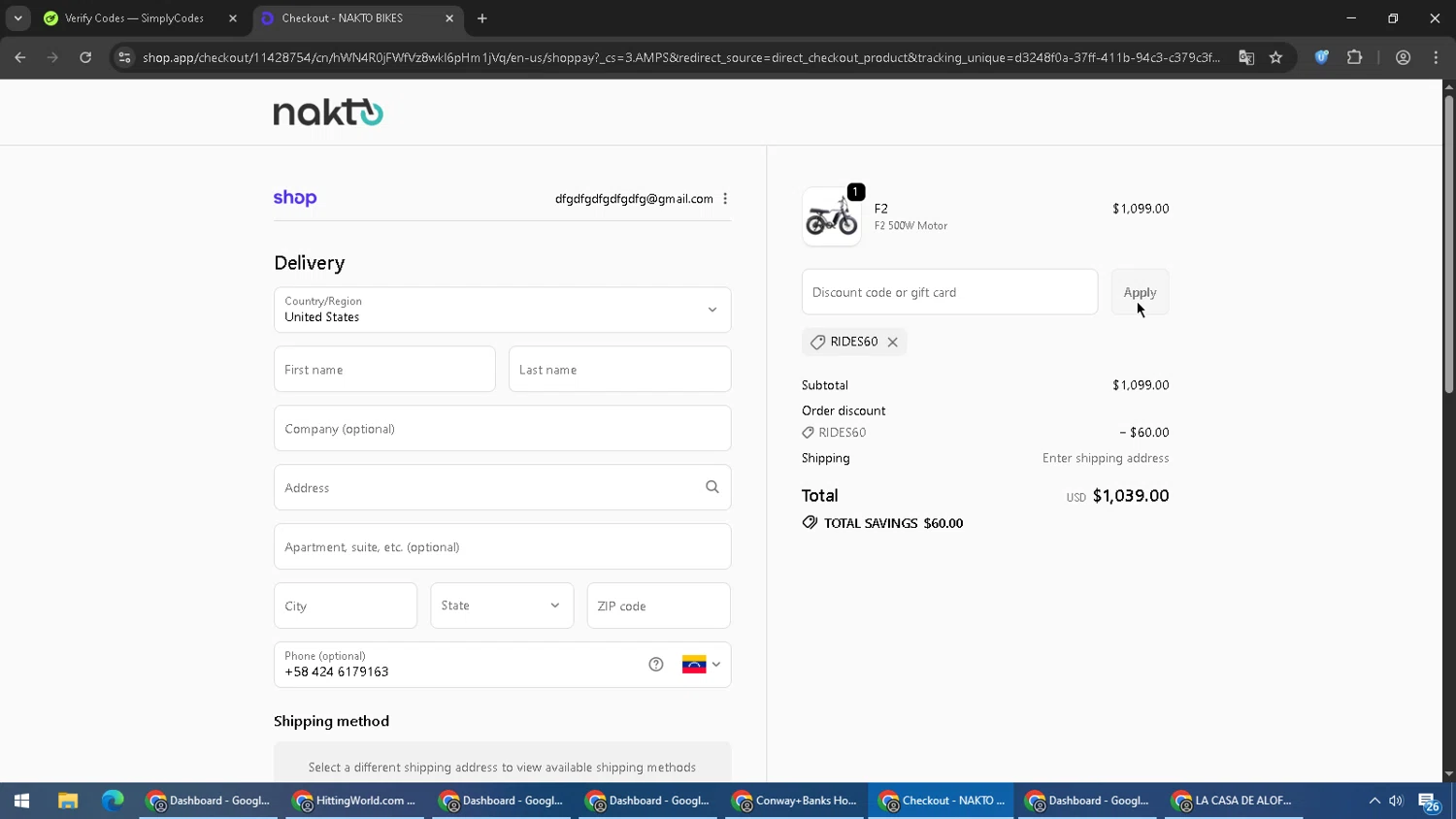
Task: Click the TOTAL SAVINGS $60.00 text
Action: pos(893,523)
